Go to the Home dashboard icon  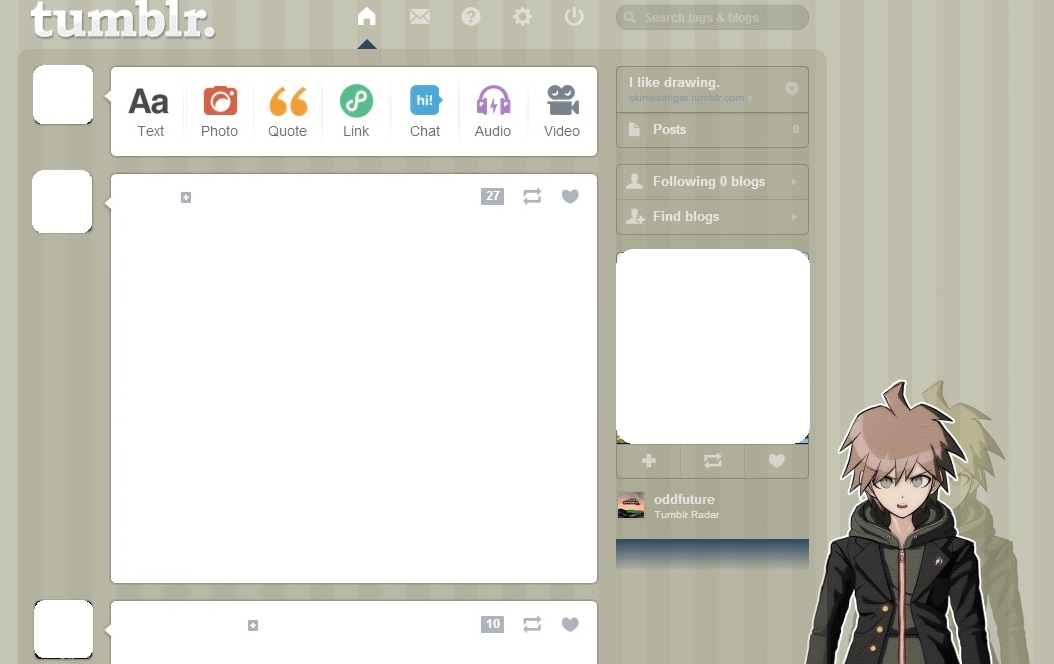(366, 16)
